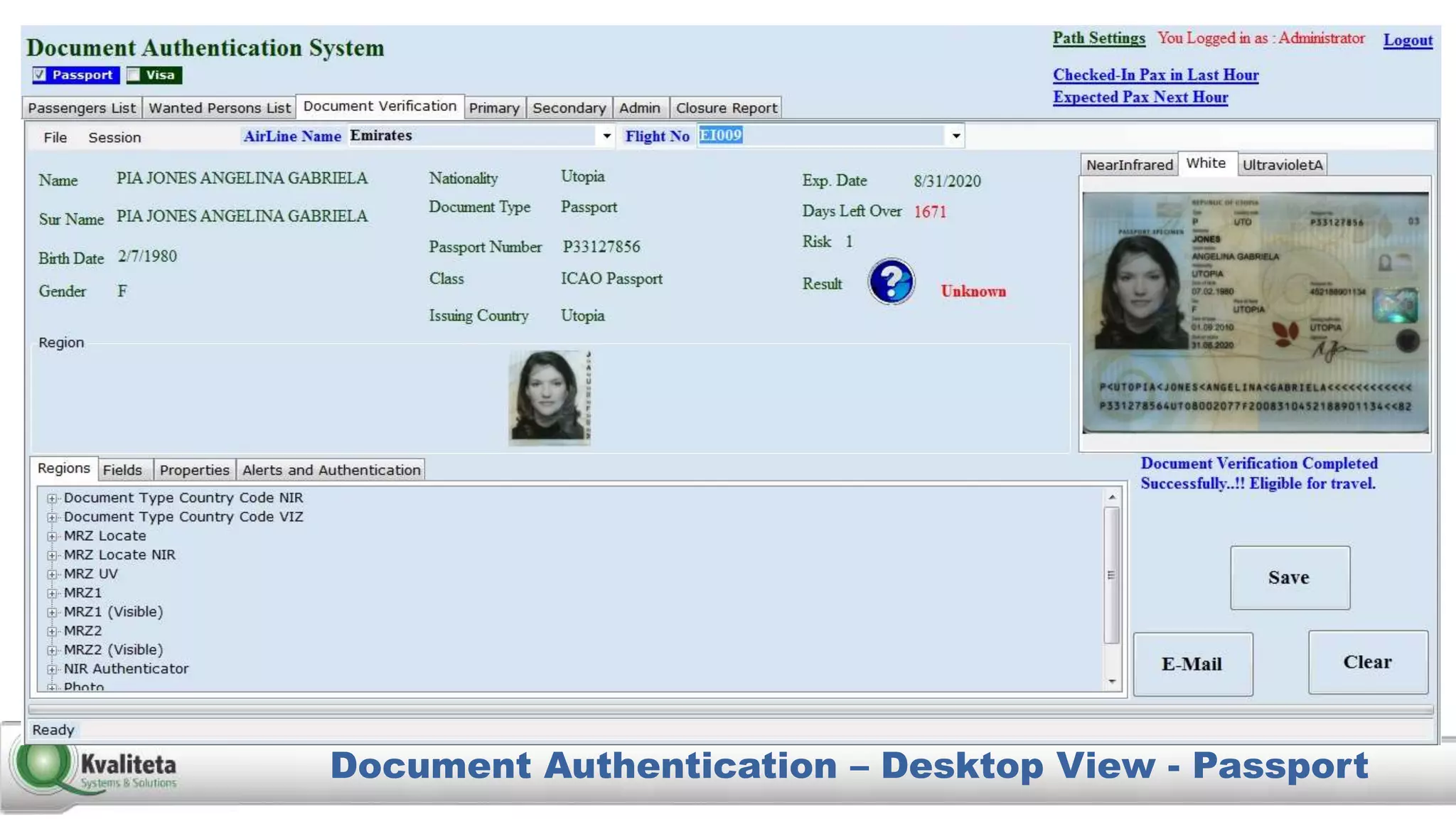Expand the MRZ UV tree node
Image resolution: width=1456 pixels, height=819 pixels.
(52, 574)
